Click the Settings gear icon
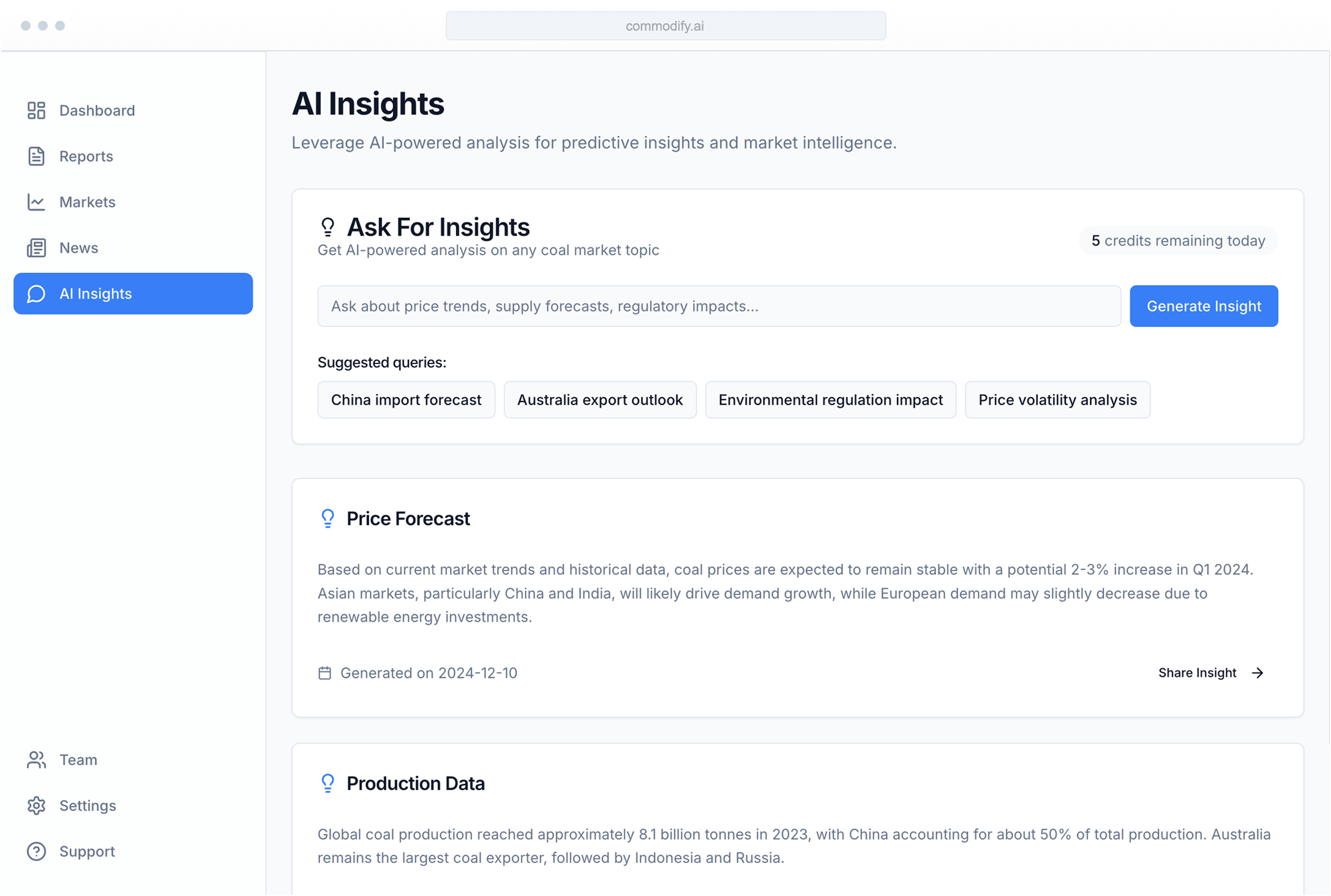Viewport: 1331px width, 896px height. pos(36,805)
